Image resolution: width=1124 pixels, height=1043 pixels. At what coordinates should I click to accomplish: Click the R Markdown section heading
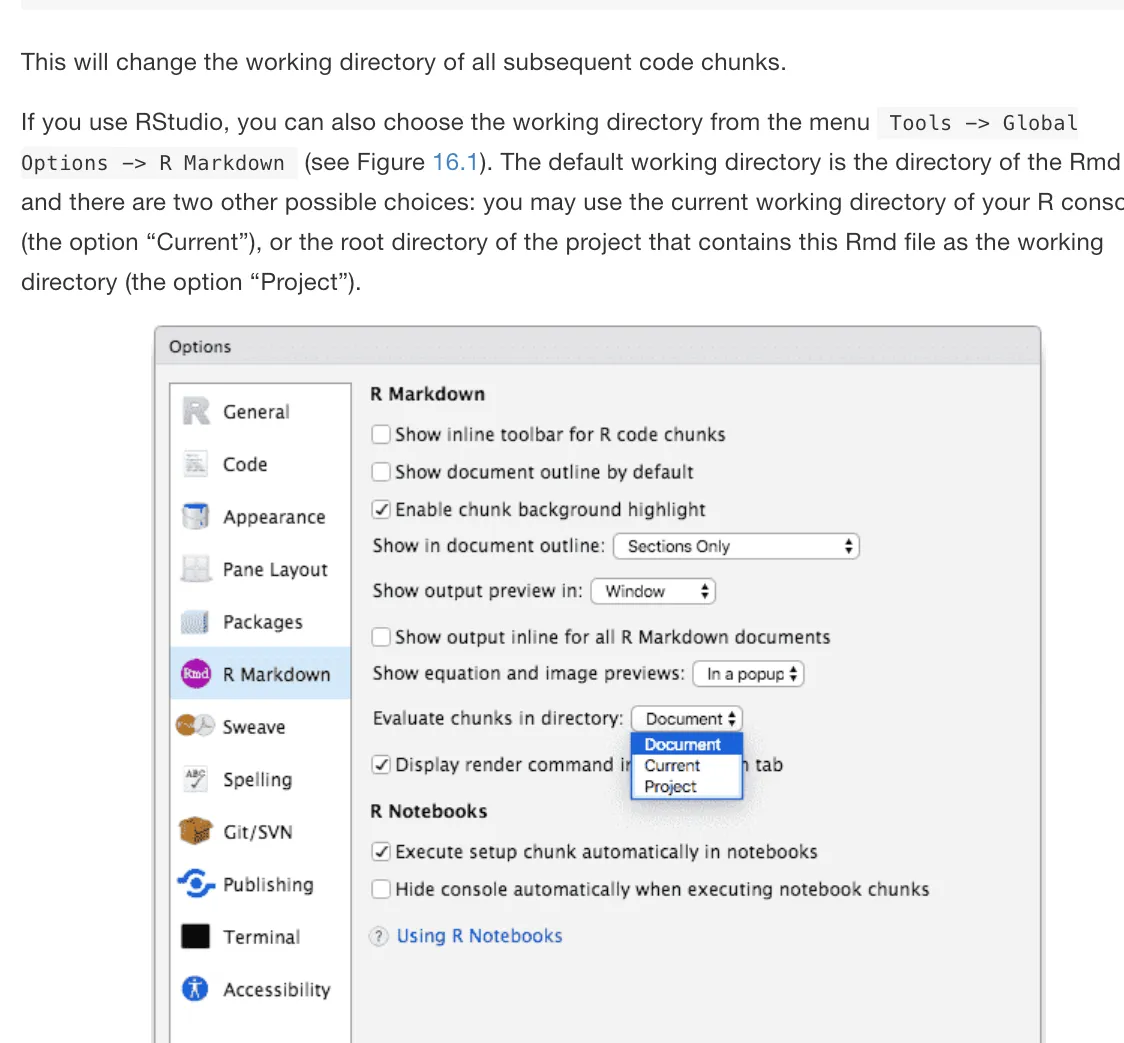(x=427, y=394)
